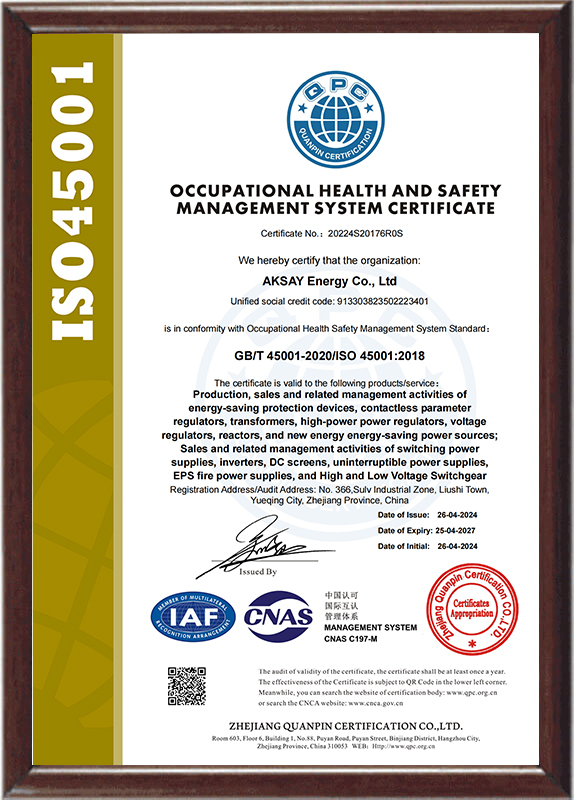
Task: Click "We hereby certify that the organization"
Action: (329, 261)
